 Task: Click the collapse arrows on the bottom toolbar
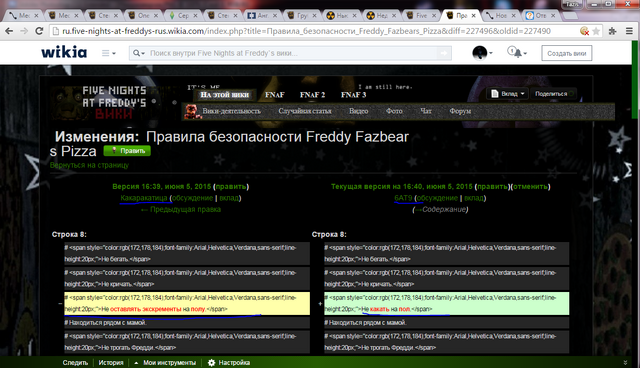(x=625, y=362)
